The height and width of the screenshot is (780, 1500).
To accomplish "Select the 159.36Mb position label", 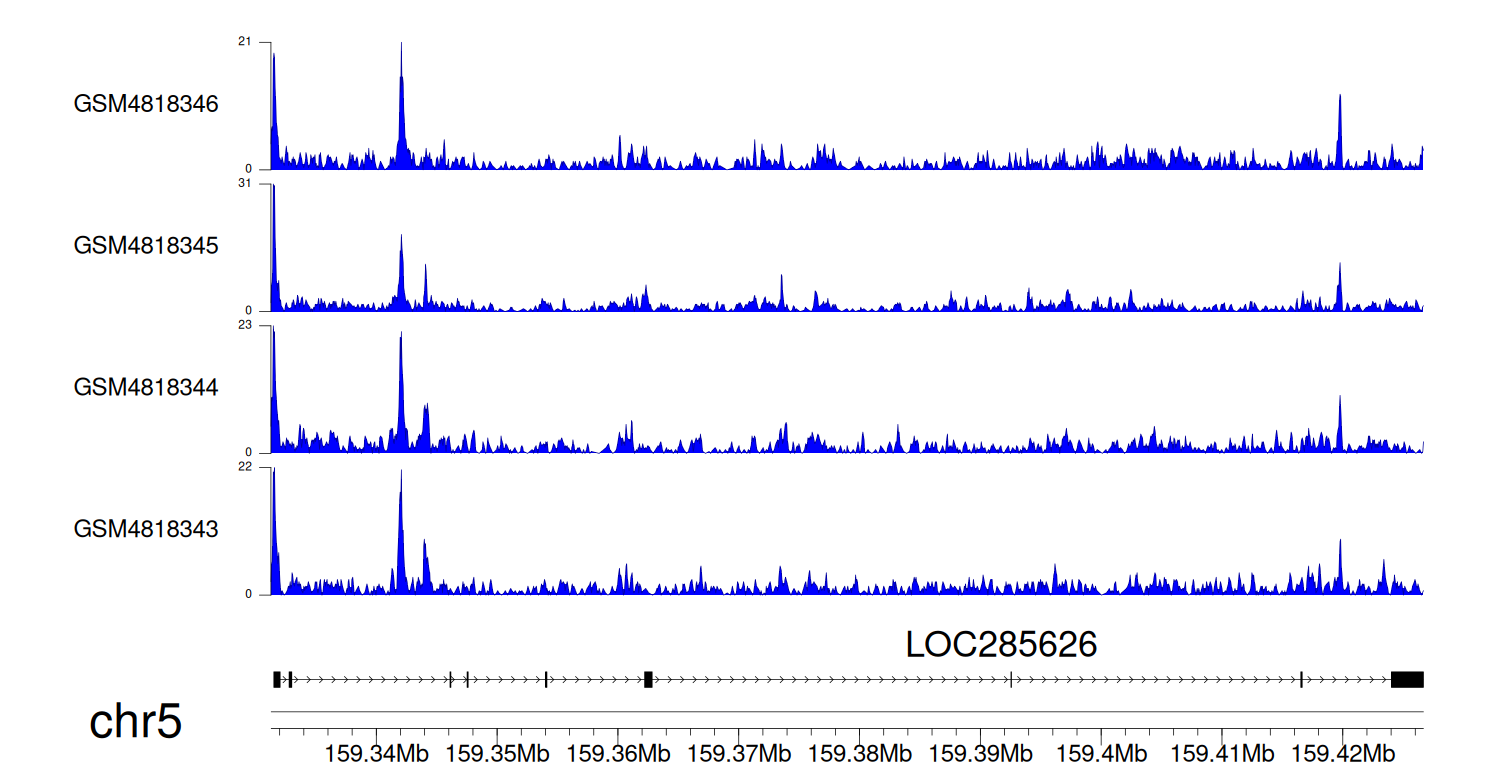I will [x=618, y=753].
